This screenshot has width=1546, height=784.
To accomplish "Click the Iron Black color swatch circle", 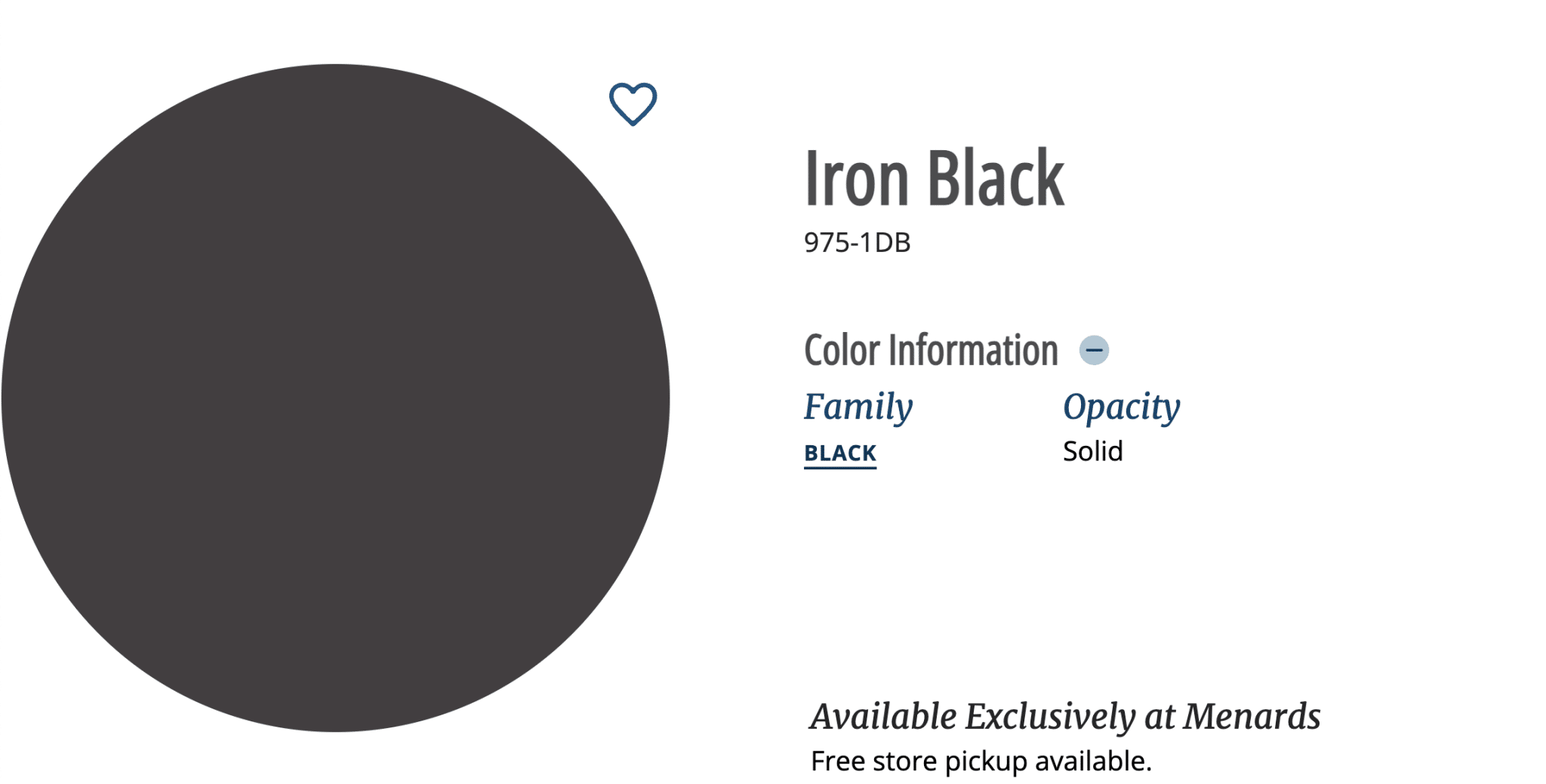I will tap(335, 398).
